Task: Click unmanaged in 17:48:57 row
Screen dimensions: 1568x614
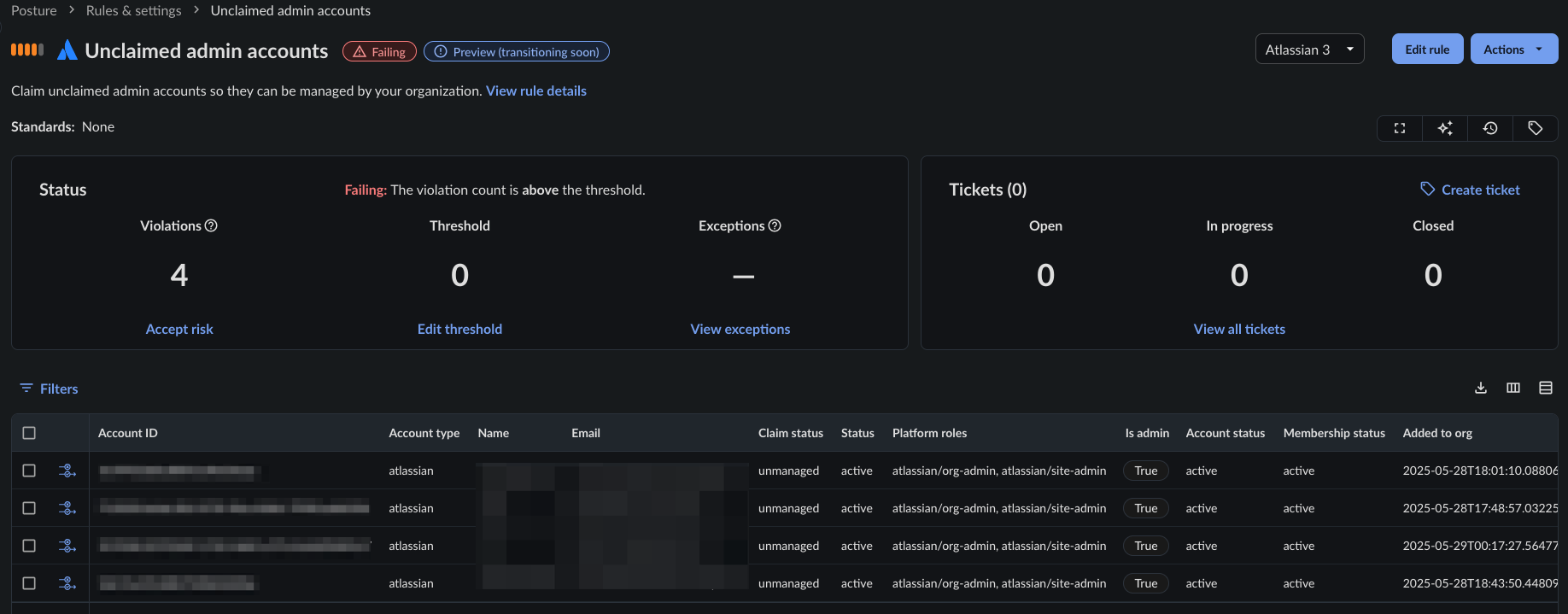Action: 788,508
